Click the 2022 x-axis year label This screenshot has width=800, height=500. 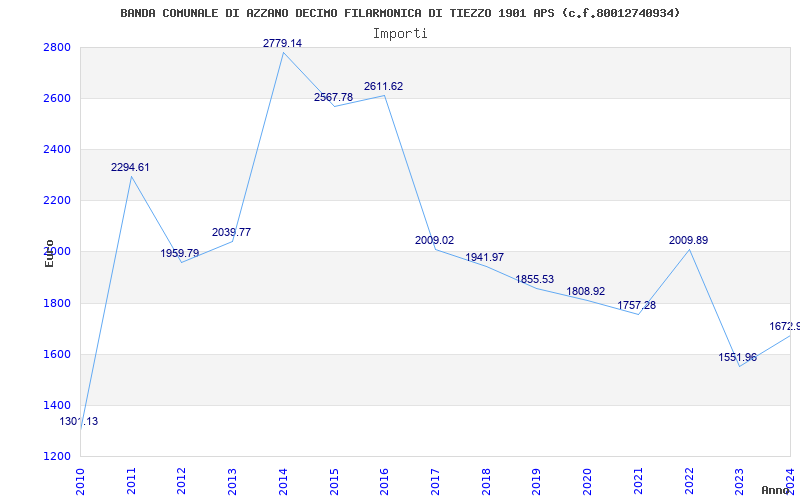(689, 482)
